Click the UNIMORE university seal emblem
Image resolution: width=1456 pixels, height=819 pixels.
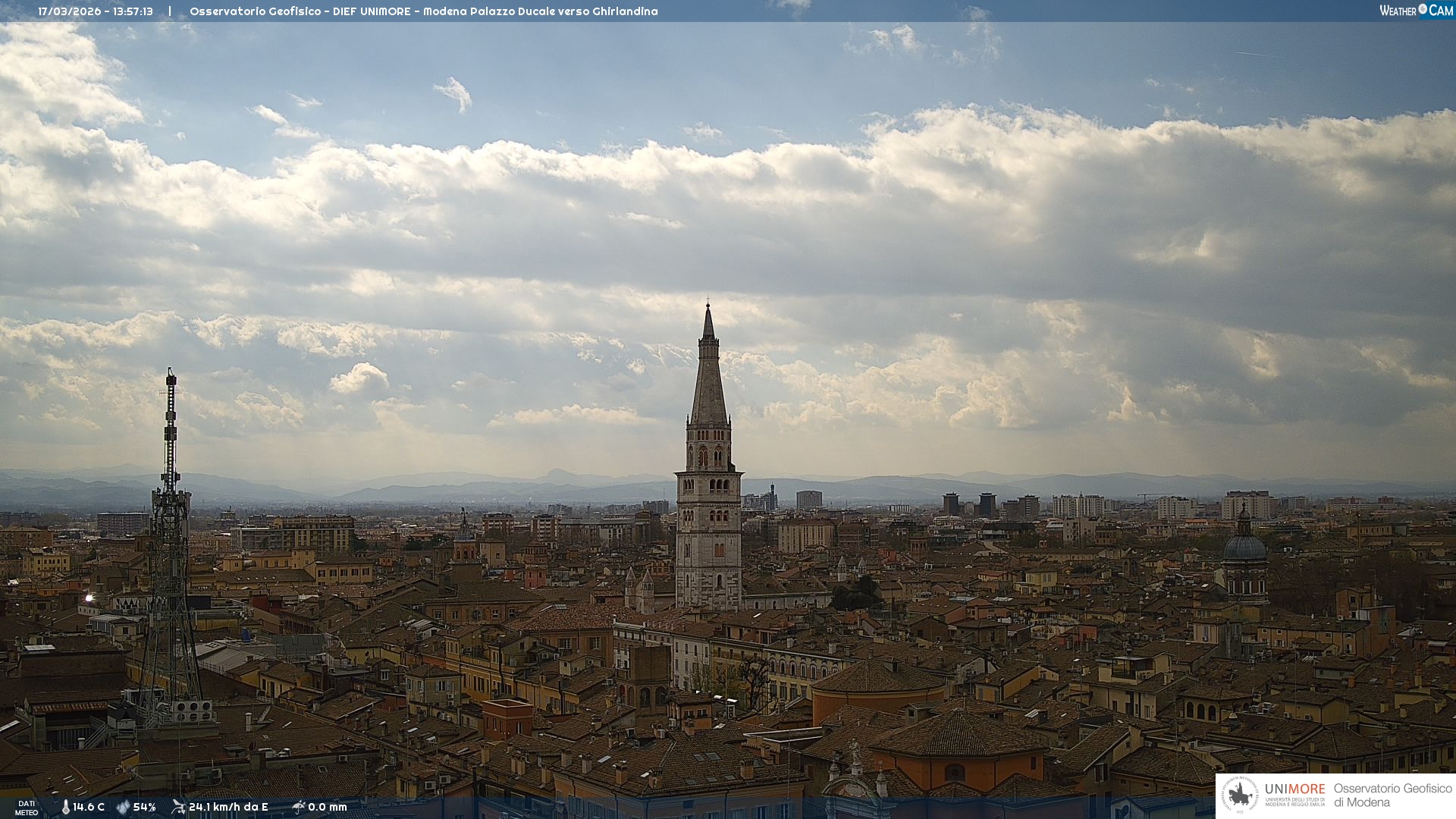point(1240,795)
